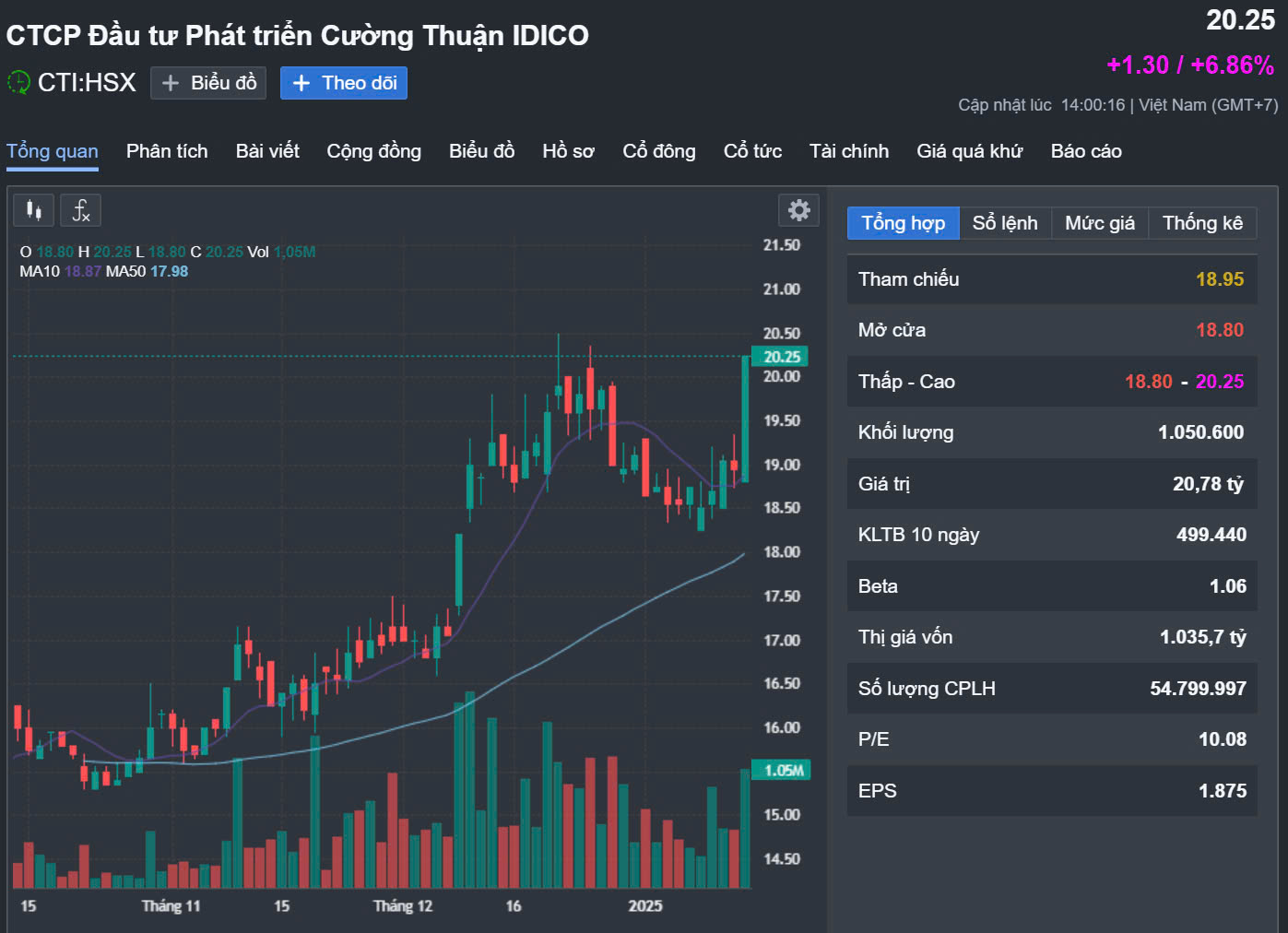This screenshot has width=1288, height=933.
Task: Click the EPS value 1.875
Action: 1223,791
